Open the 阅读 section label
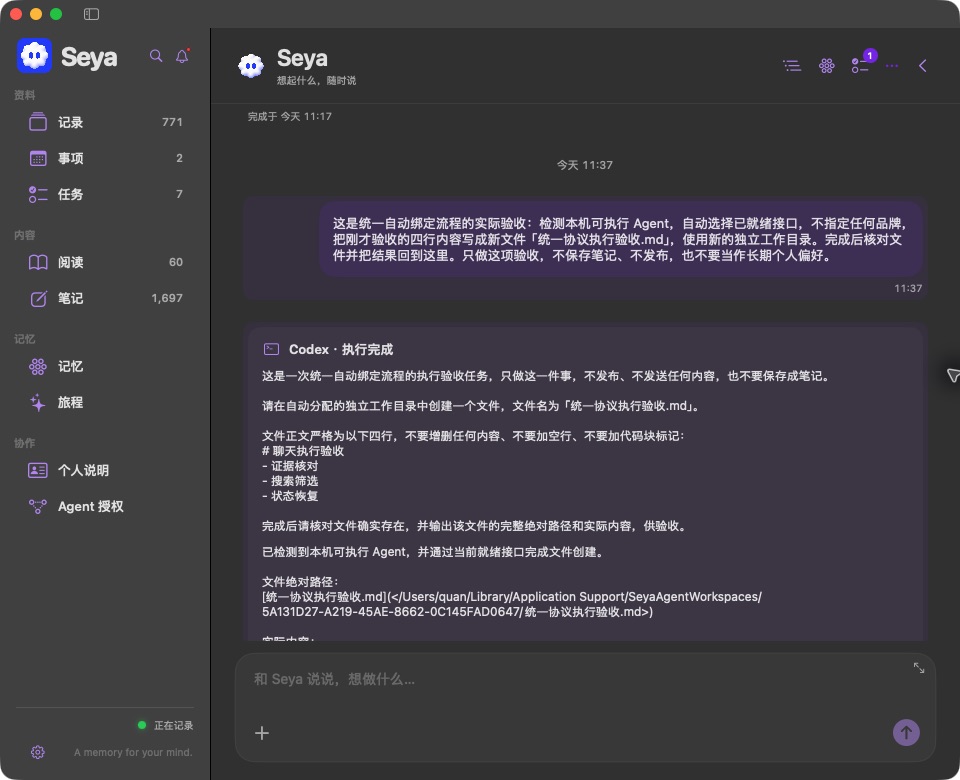Screen dimensions: 960x780 tap(70, 263)
